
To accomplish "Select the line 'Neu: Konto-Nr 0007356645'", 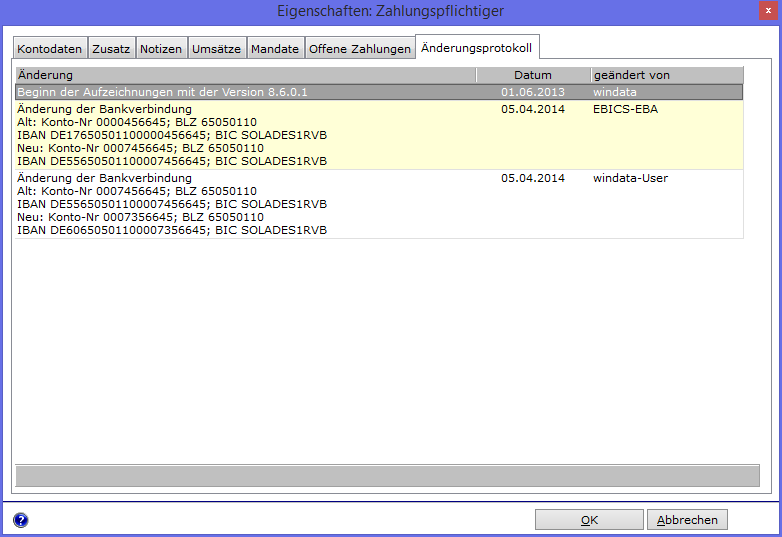I will click(140, 217).
